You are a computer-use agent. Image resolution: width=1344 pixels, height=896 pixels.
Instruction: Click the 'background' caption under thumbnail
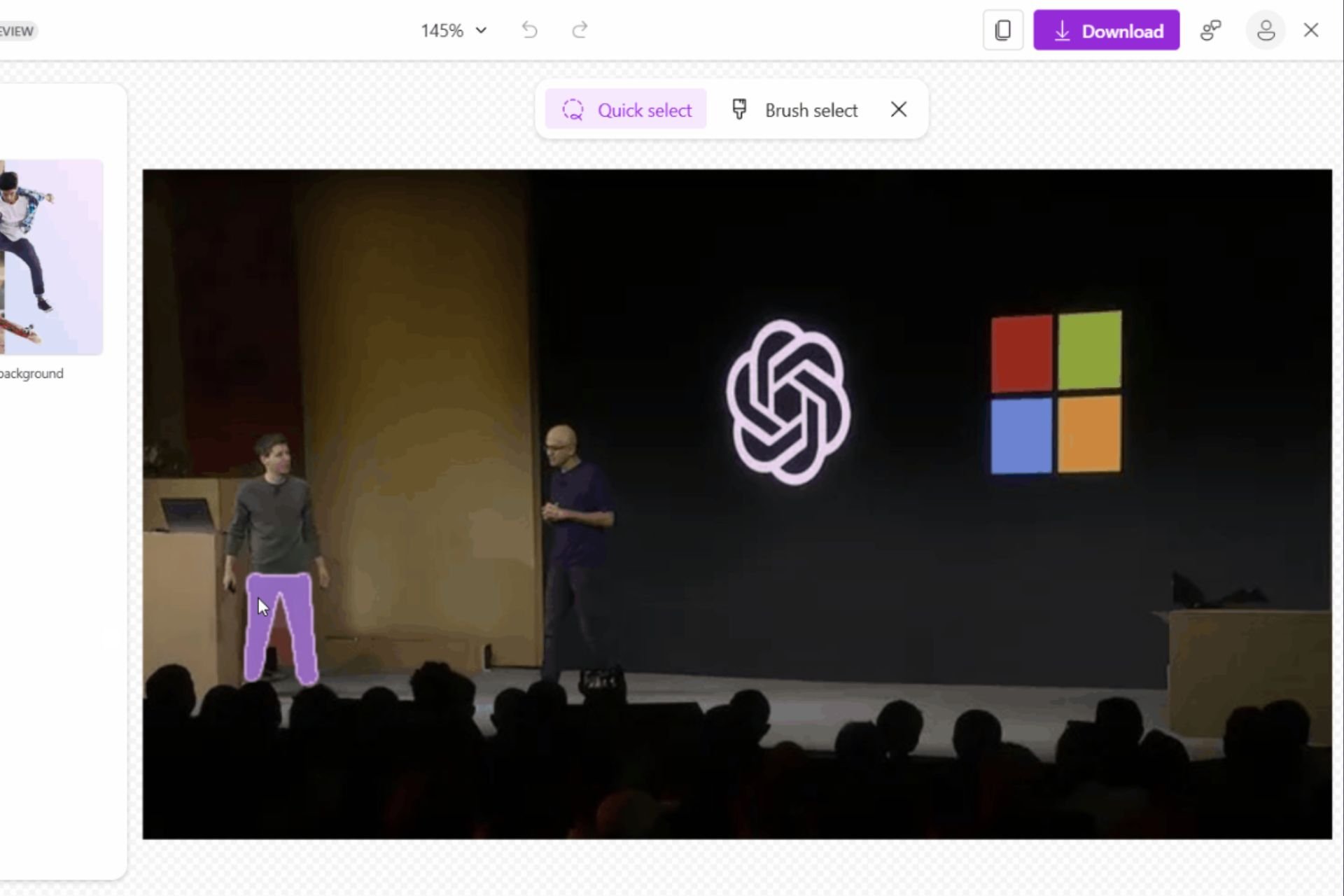pos(31,374)
